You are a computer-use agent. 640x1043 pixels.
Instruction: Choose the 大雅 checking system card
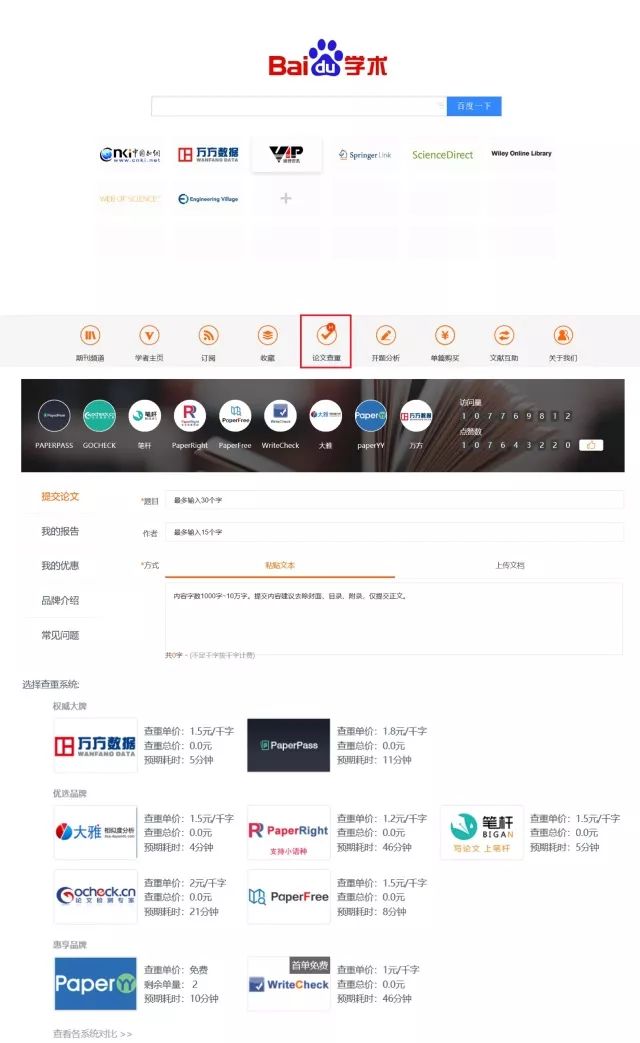pyautogui.click(x=95, y=833)
